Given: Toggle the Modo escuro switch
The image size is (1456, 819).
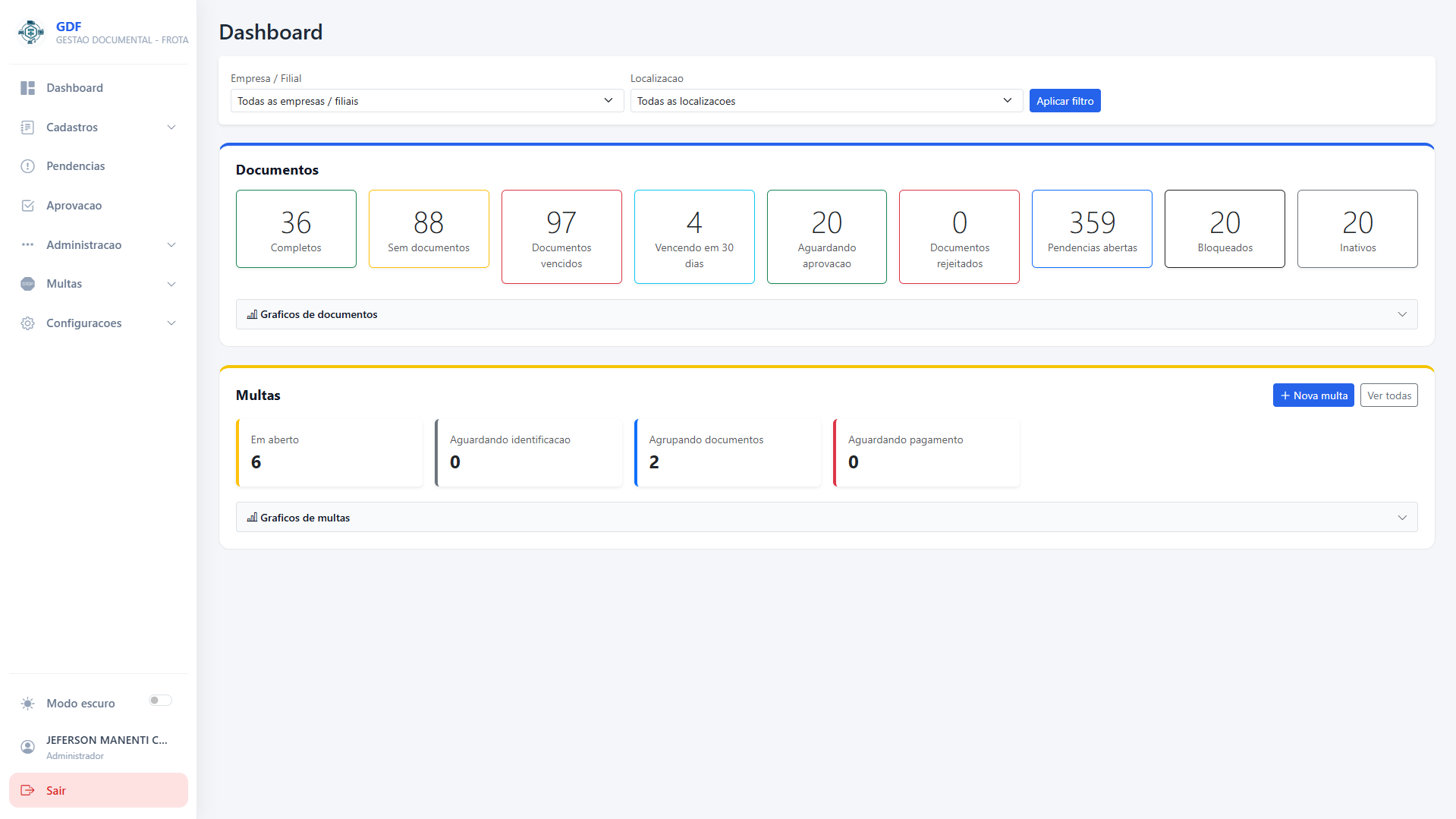Looking at the screenshot, I should [160, 701].
